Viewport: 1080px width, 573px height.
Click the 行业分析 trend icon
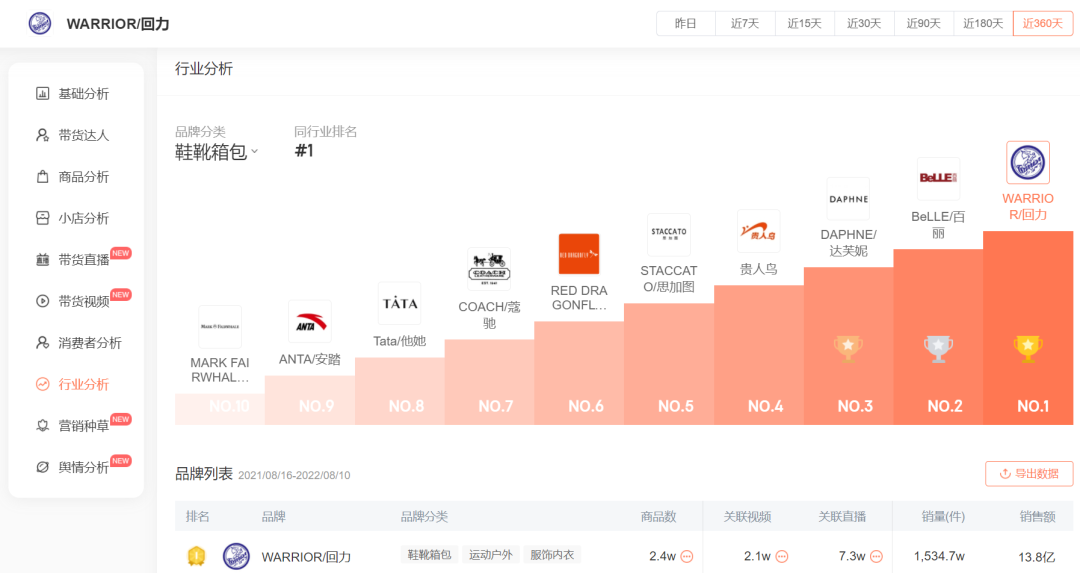pyautogui.click(x=43, y=384)
